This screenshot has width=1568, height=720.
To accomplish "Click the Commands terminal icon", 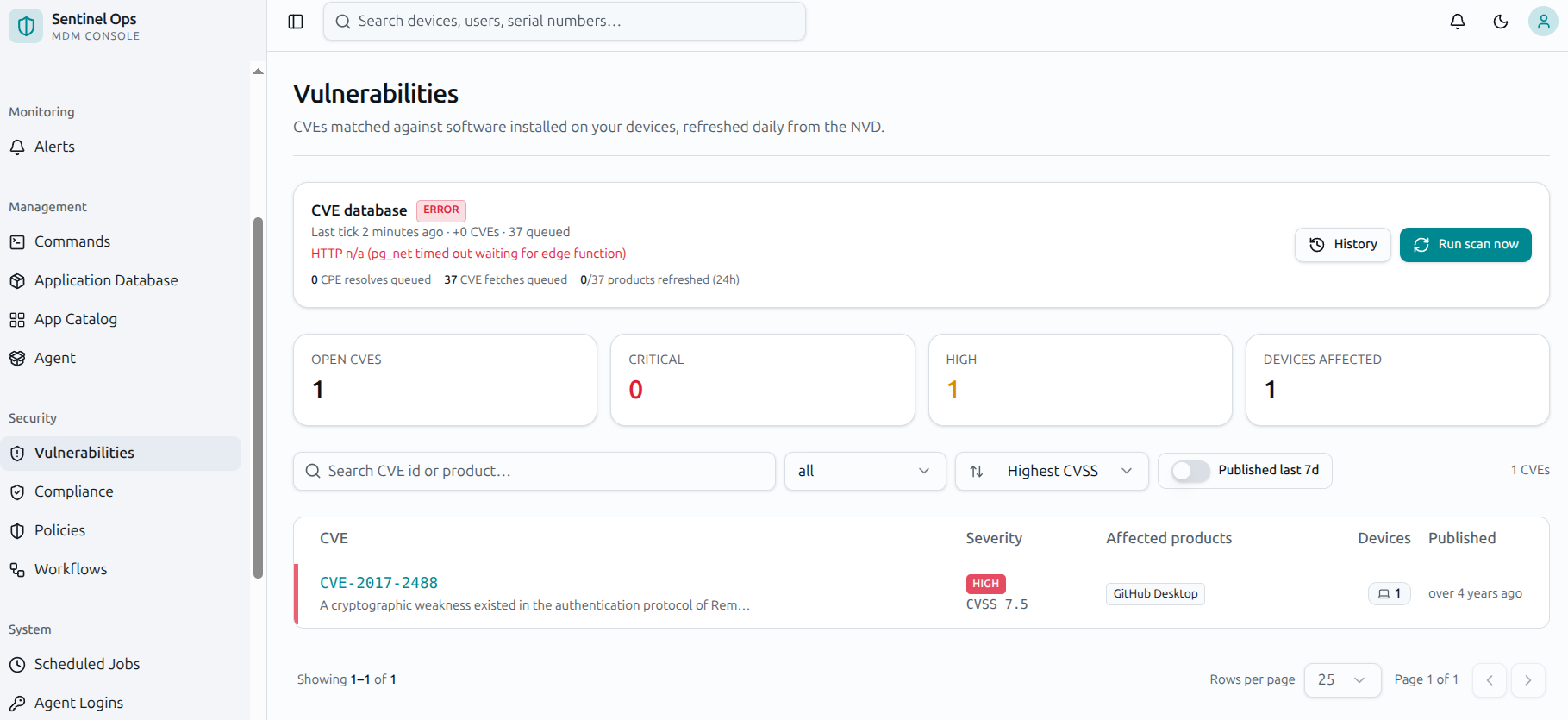I will 17,242.
